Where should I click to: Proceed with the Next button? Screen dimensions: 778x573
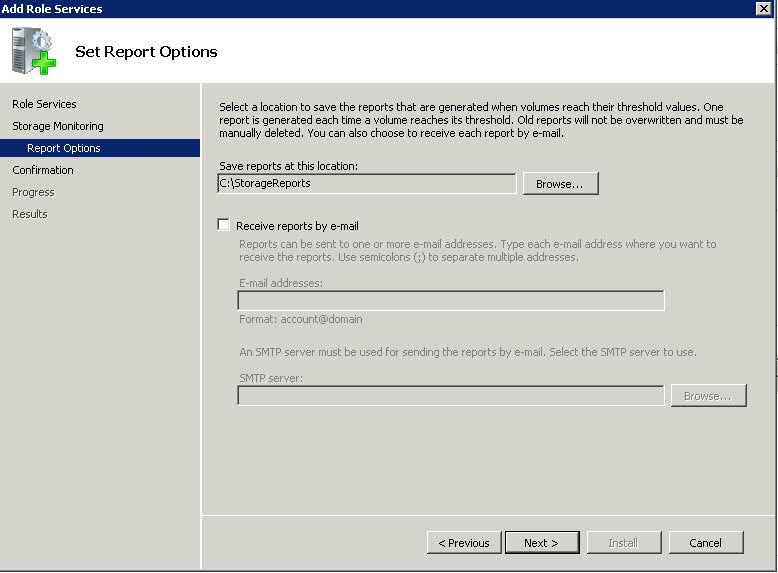pyautogui.click(x=542, y=543)
